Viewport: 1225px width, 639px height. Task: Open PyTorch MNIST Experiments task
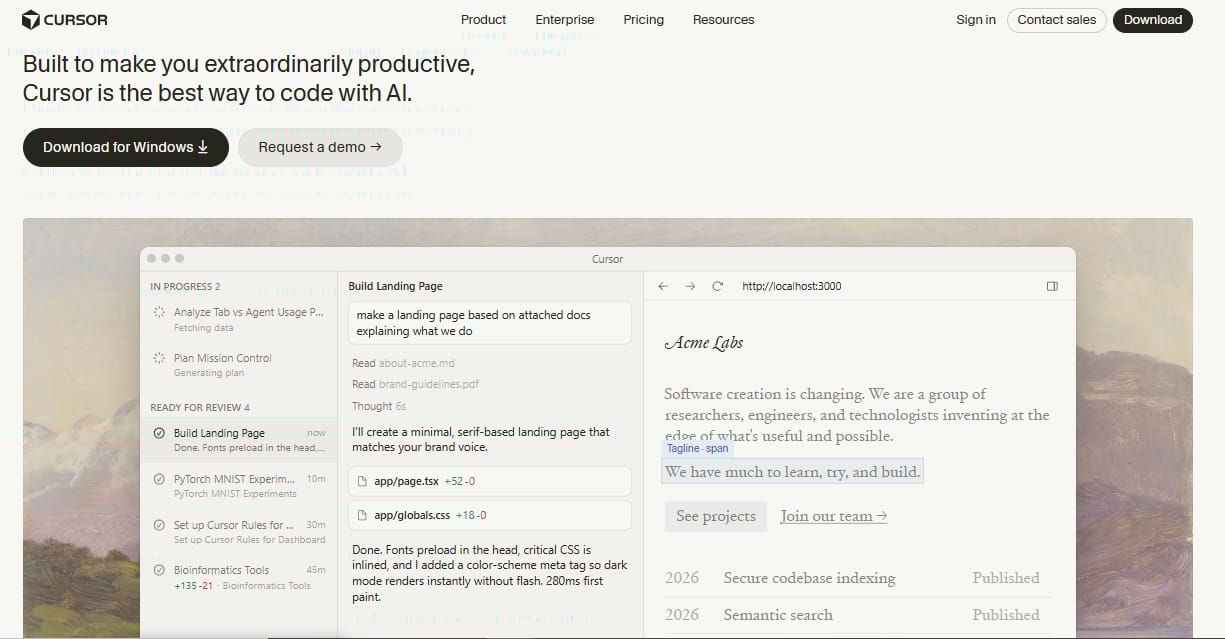point(239,486)
